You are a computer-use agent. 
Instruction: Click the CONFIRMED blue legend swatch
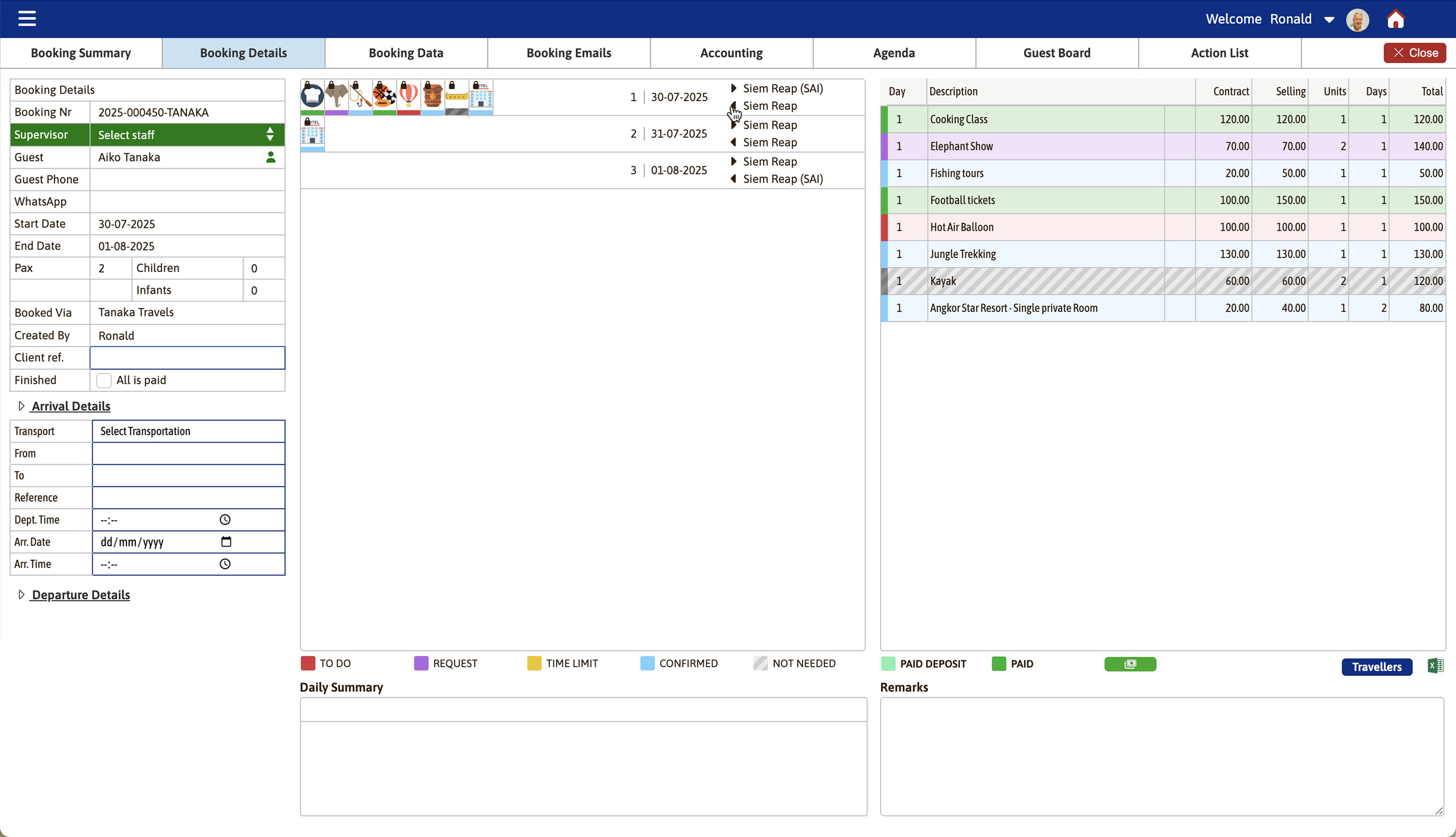pyautogui.click(x=647, y=664)
